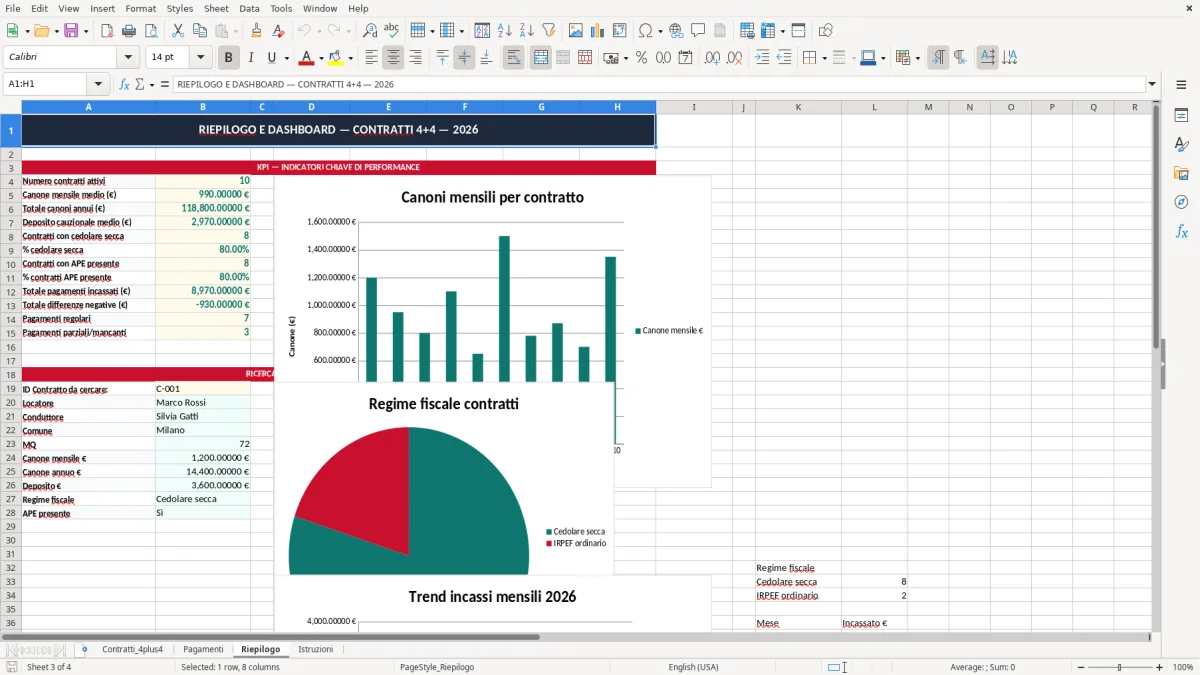Click the zoom slider handle
Screen dimensions: 1200x675
point(1119,667)
